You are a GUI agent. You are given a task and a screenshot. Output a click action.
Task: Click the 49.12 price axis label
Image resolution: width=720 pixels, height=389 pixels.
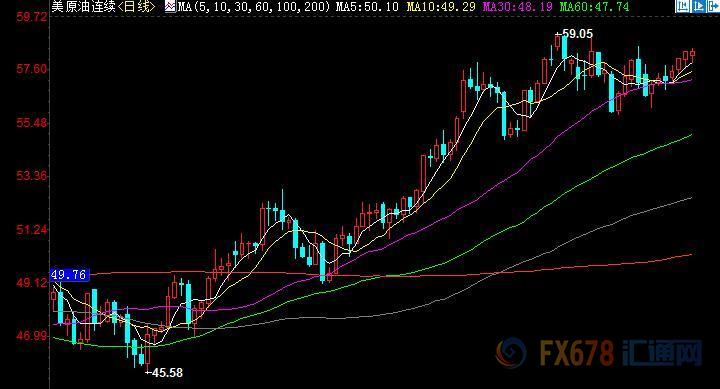32,282
